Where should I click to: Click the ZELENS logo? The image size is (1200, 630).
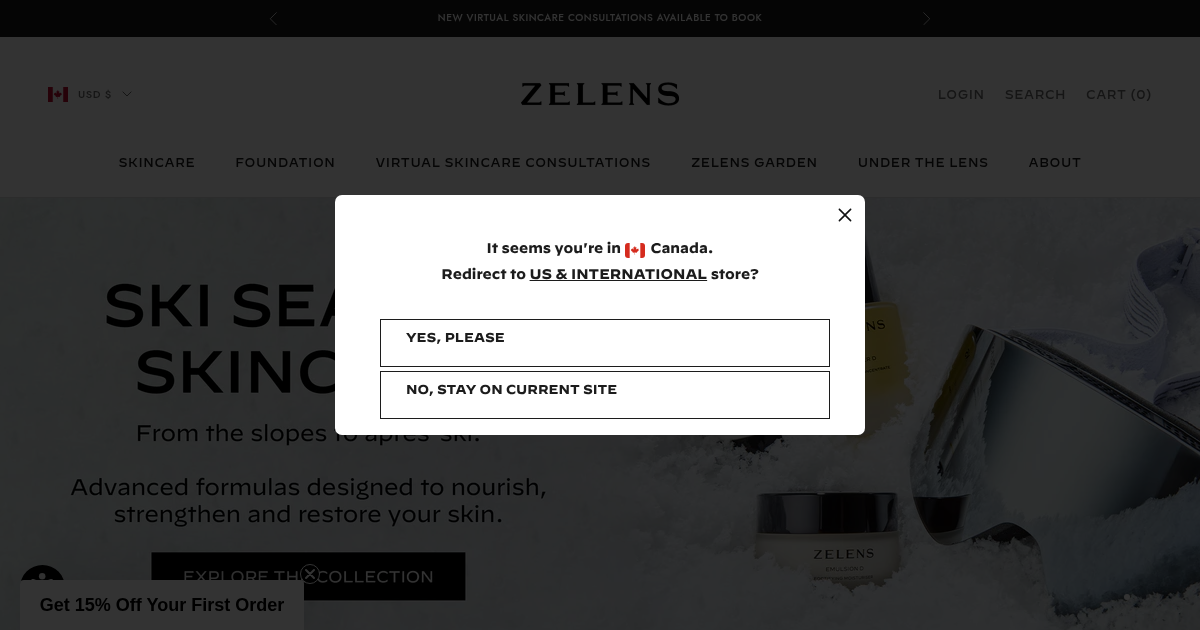(600, 94)
